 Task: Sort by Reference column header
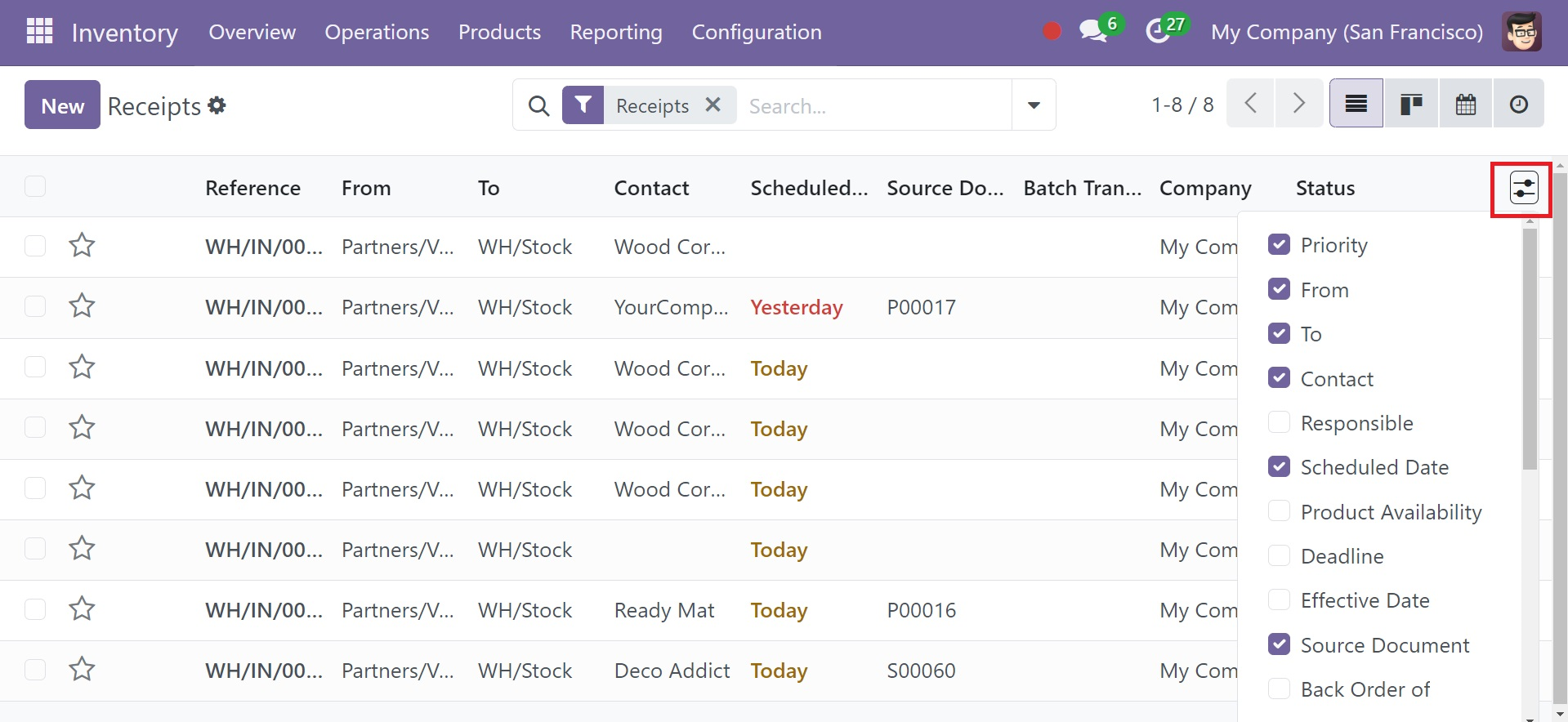pyautogui.click(x=253, y=188)
